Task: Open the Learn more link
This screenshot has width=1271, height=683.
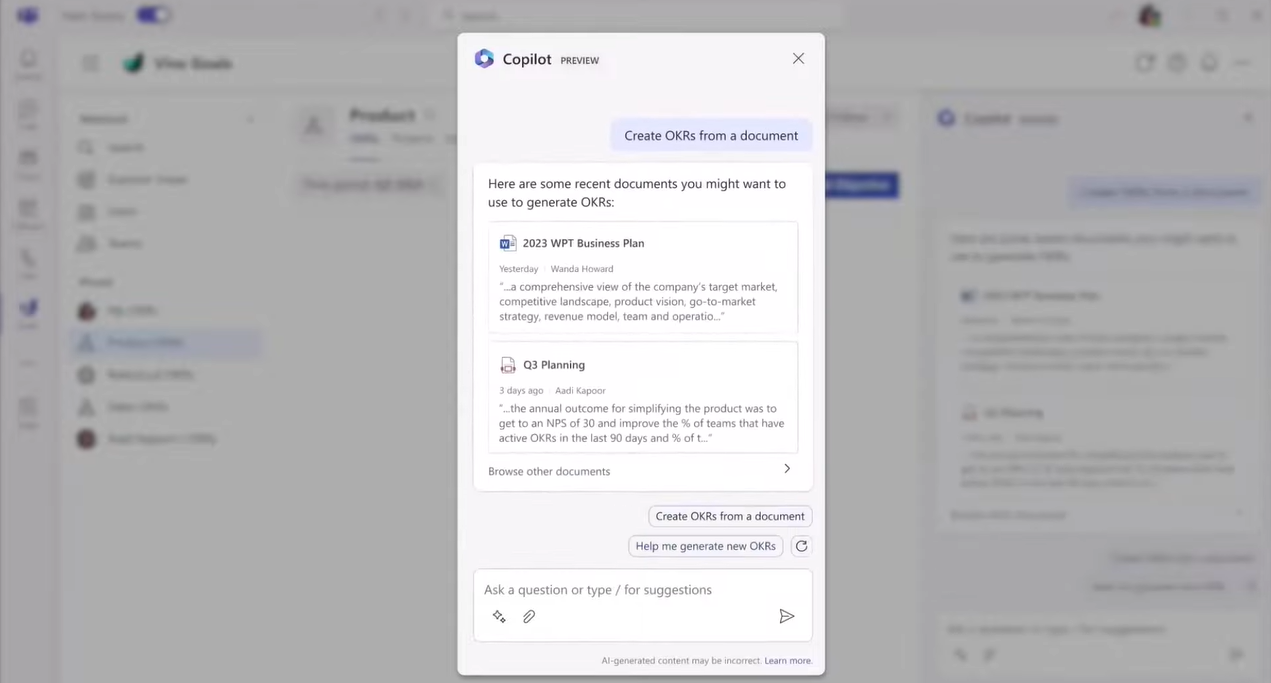Action: click(788, 661)
